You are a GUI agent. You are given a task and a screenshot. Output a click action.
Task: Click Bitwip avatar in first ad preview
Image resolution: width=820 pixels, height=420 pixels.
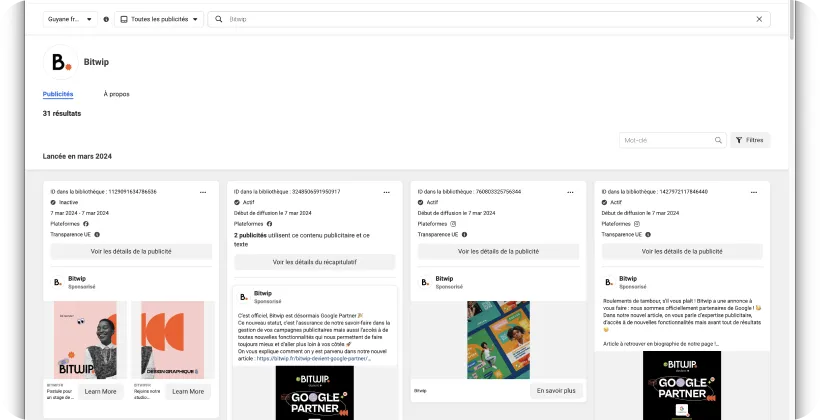[x=58, y=282]
